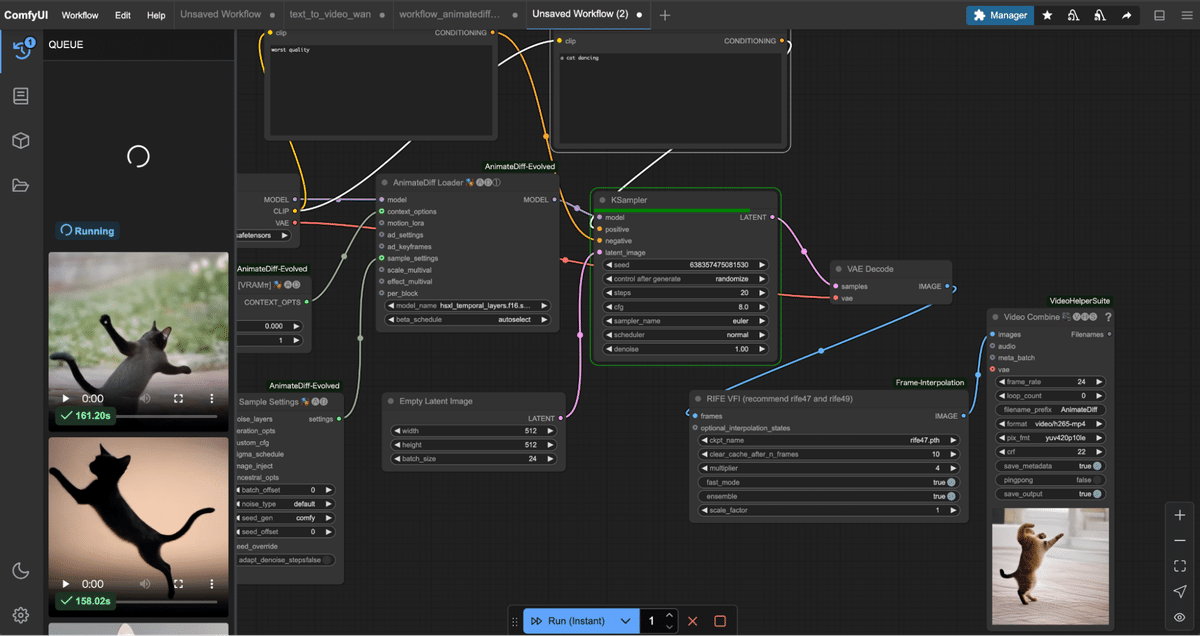Play the 161.20s cat video
The image size is (1200, 636).
[x=66, y=399]
